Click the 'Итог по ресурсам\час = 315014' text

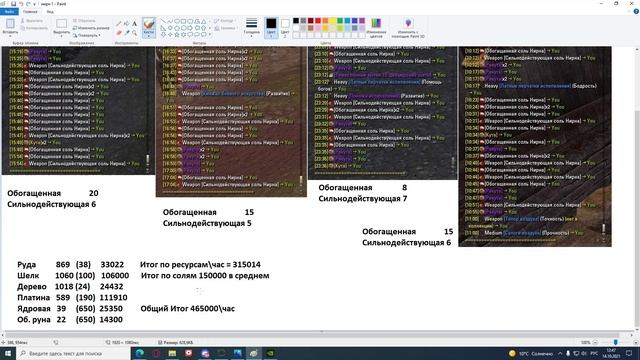coord(200,264)
